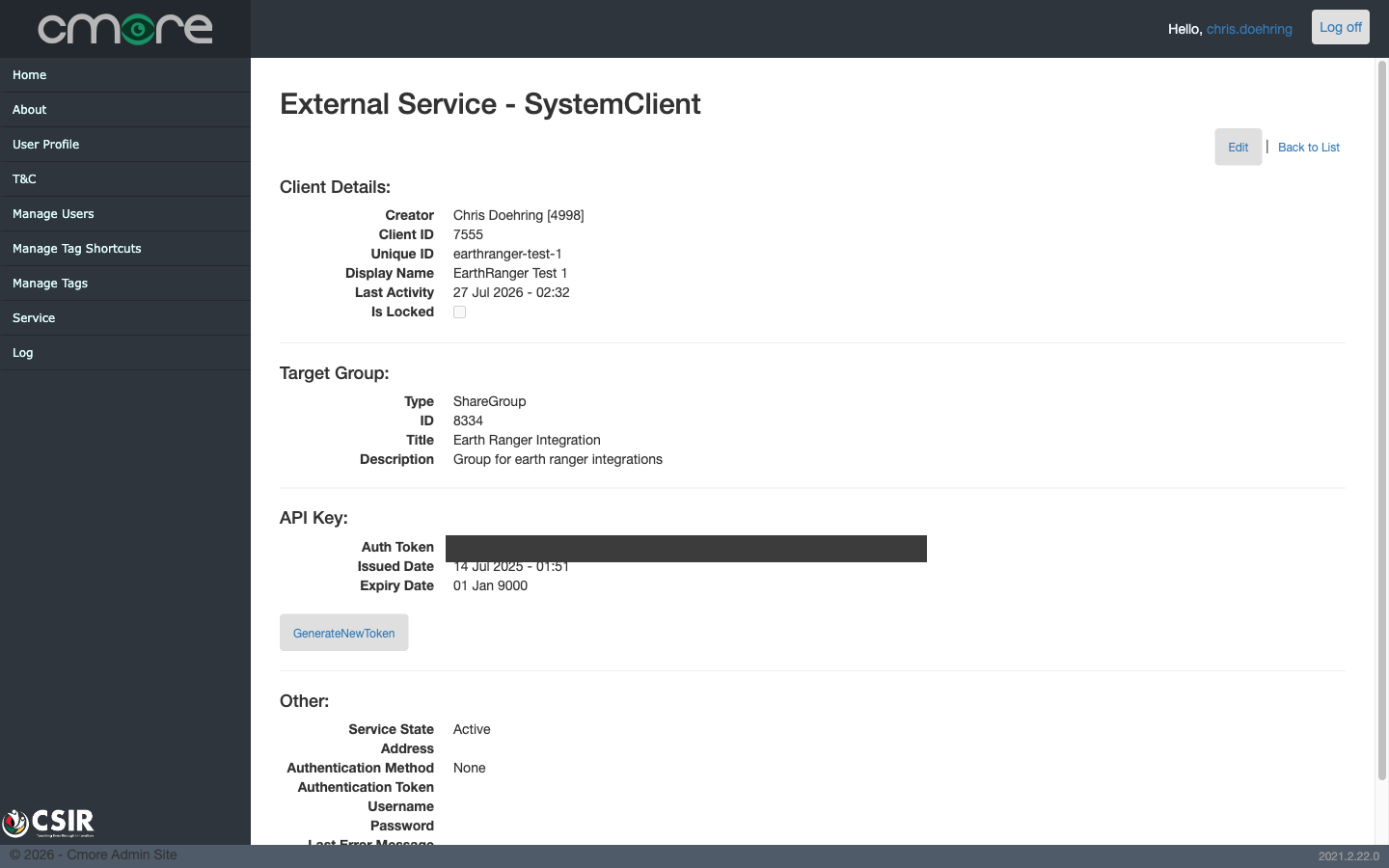Click Expiry Date value 01 Jan 9000
This screenshot has height=868, width=1389.
[490, 585]
